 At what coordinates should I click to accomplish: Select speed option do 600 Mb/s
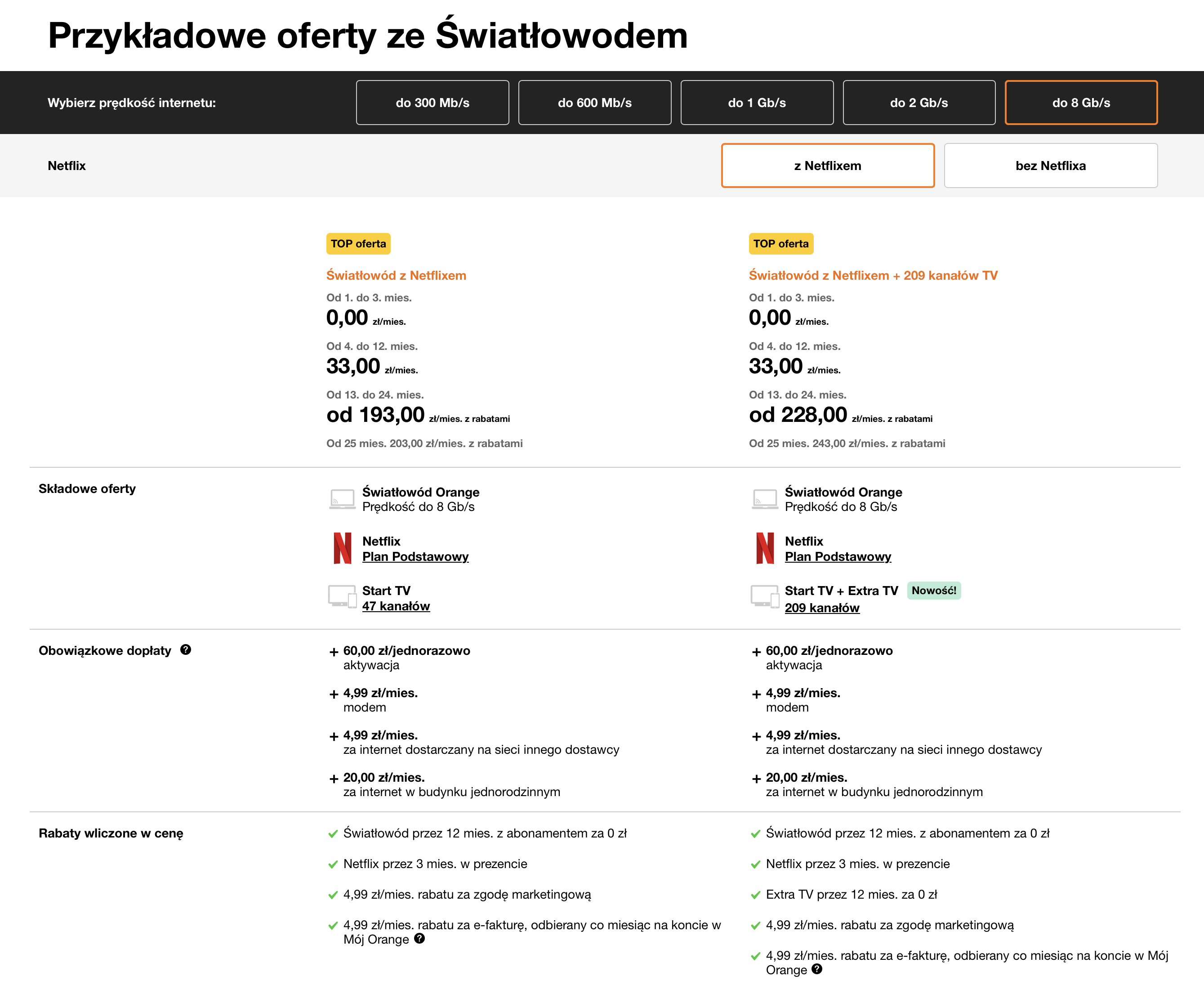point(594,103)
